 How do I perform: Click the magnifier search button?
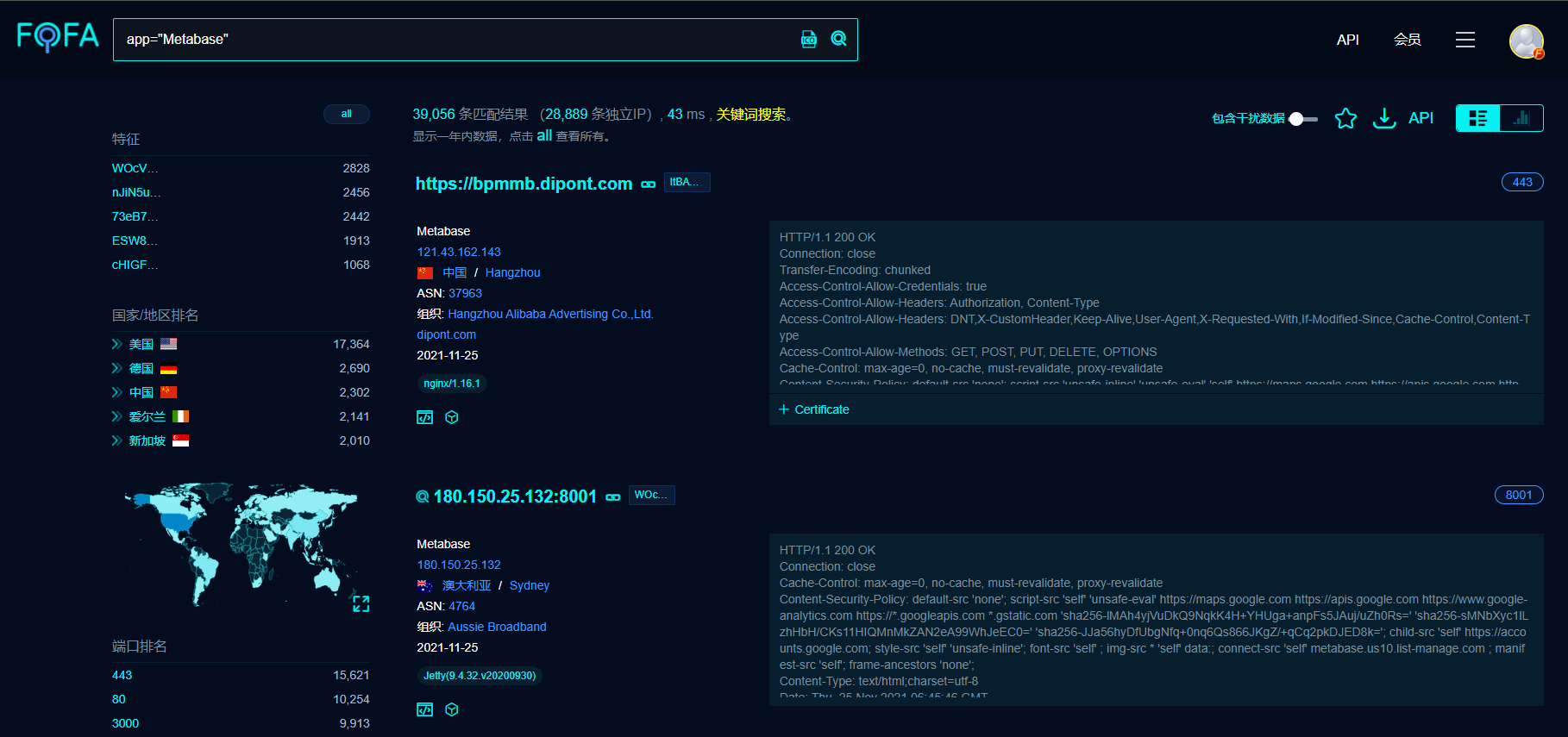[838, 39]
